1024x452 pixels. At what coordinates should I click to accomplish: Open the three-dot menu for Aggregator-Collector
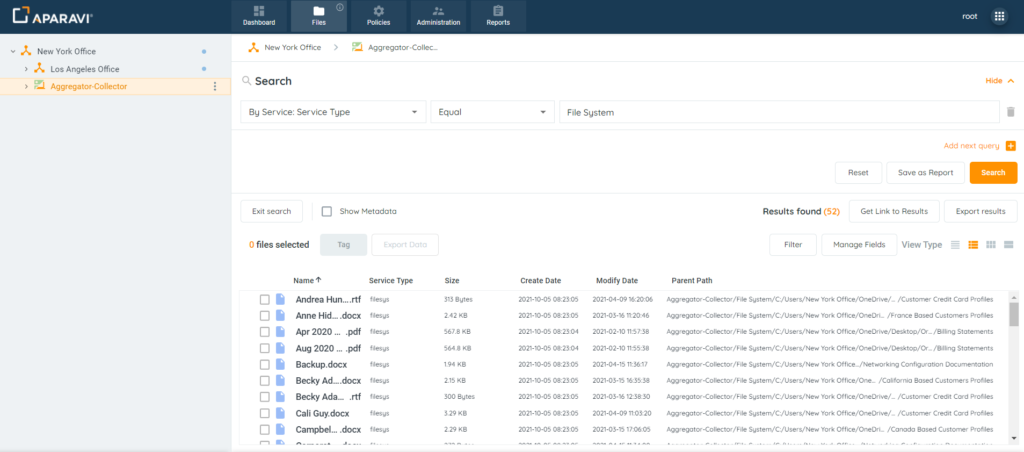[214, 86]
